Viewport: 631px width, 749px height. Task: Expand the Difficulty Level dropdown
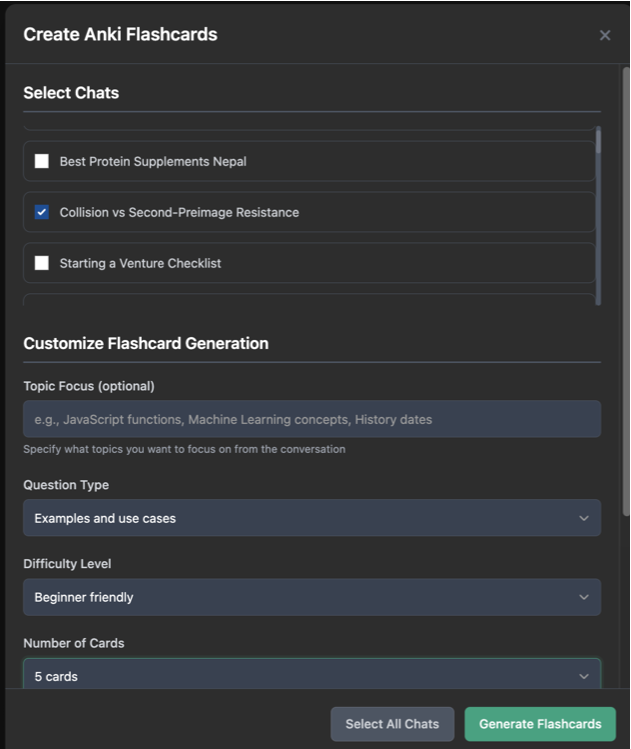pos(312,597)
